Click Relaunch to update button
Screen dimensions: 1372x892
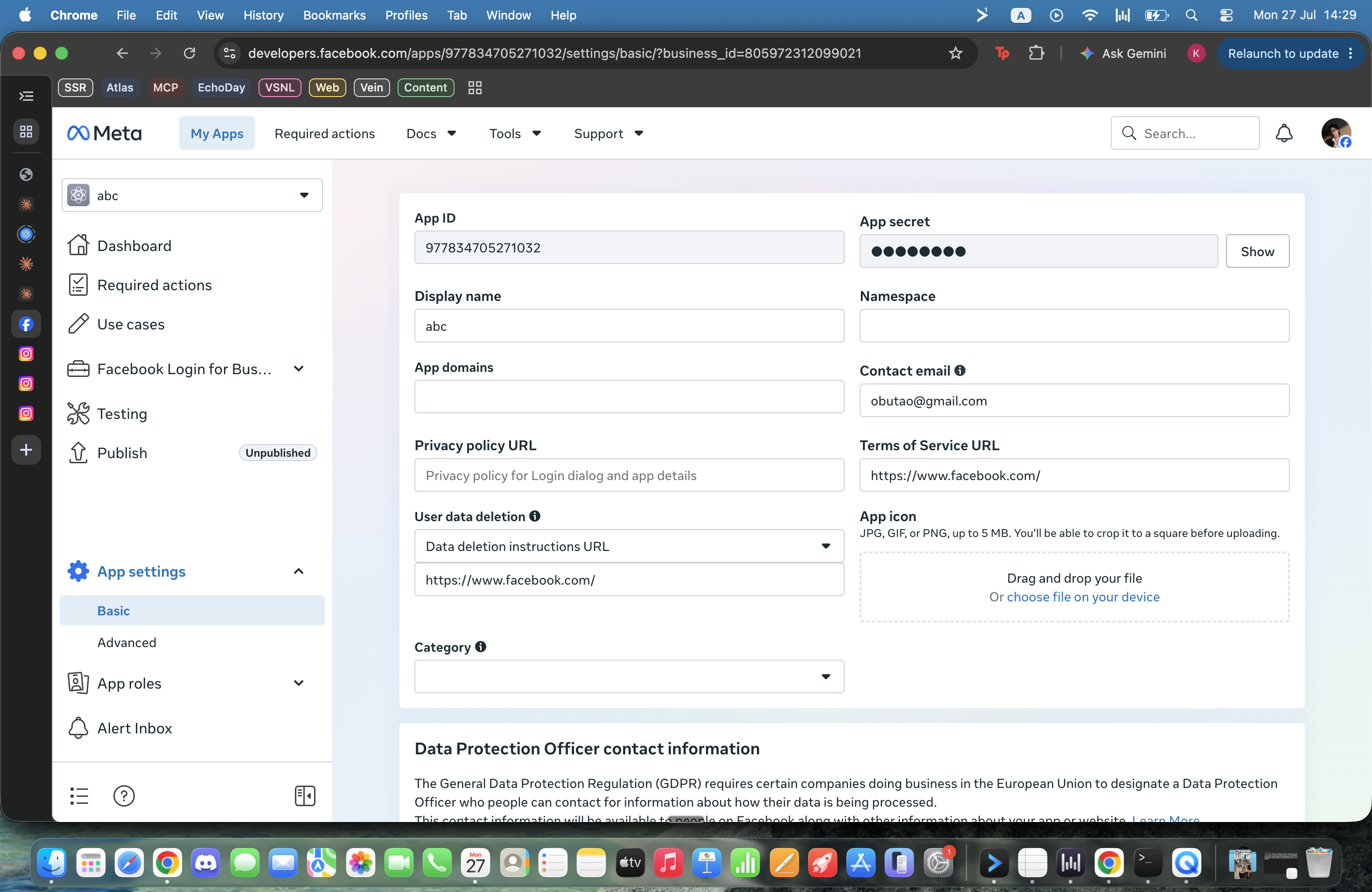pyautogui.click(x=1291, y=54)
